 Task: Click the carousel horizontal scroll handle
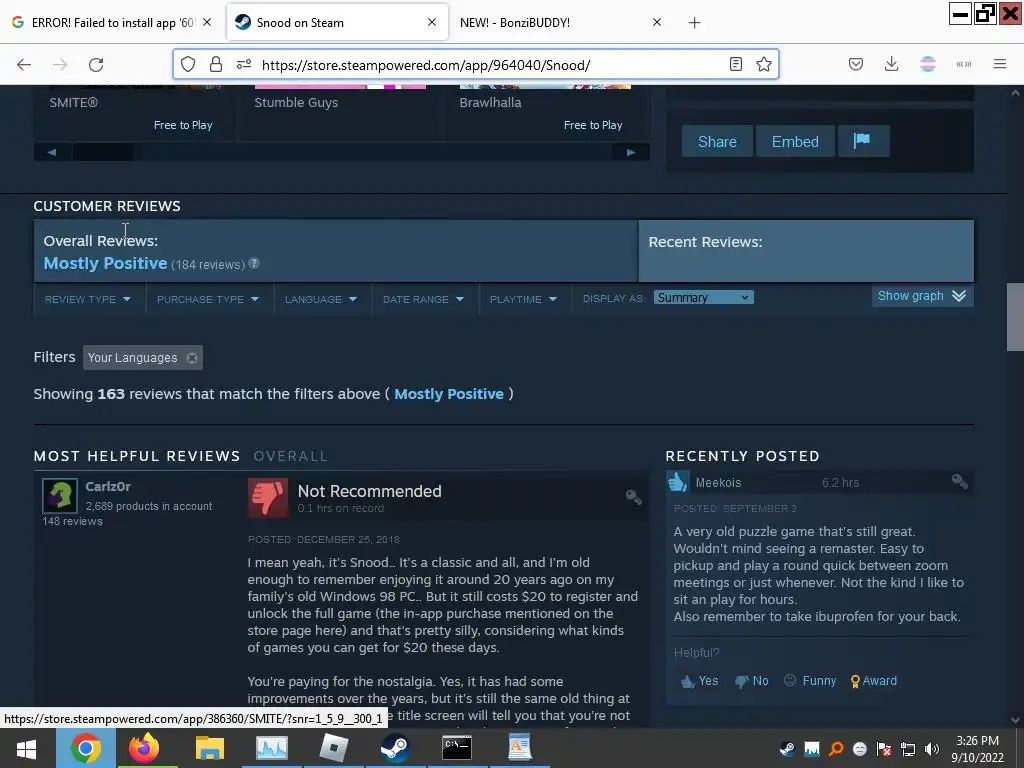pyautogui.click(x=103, y=152)
